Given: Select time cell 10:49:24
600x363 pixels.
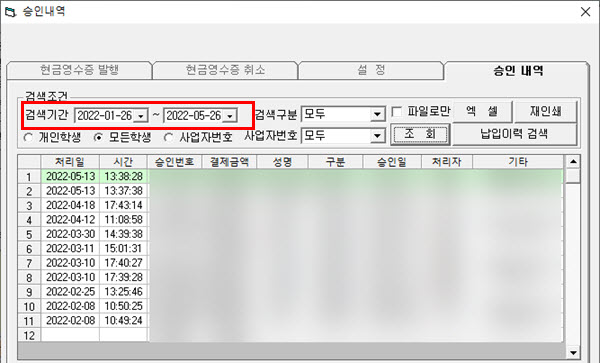Looking at the screenshot, I should tap(123, 321).
